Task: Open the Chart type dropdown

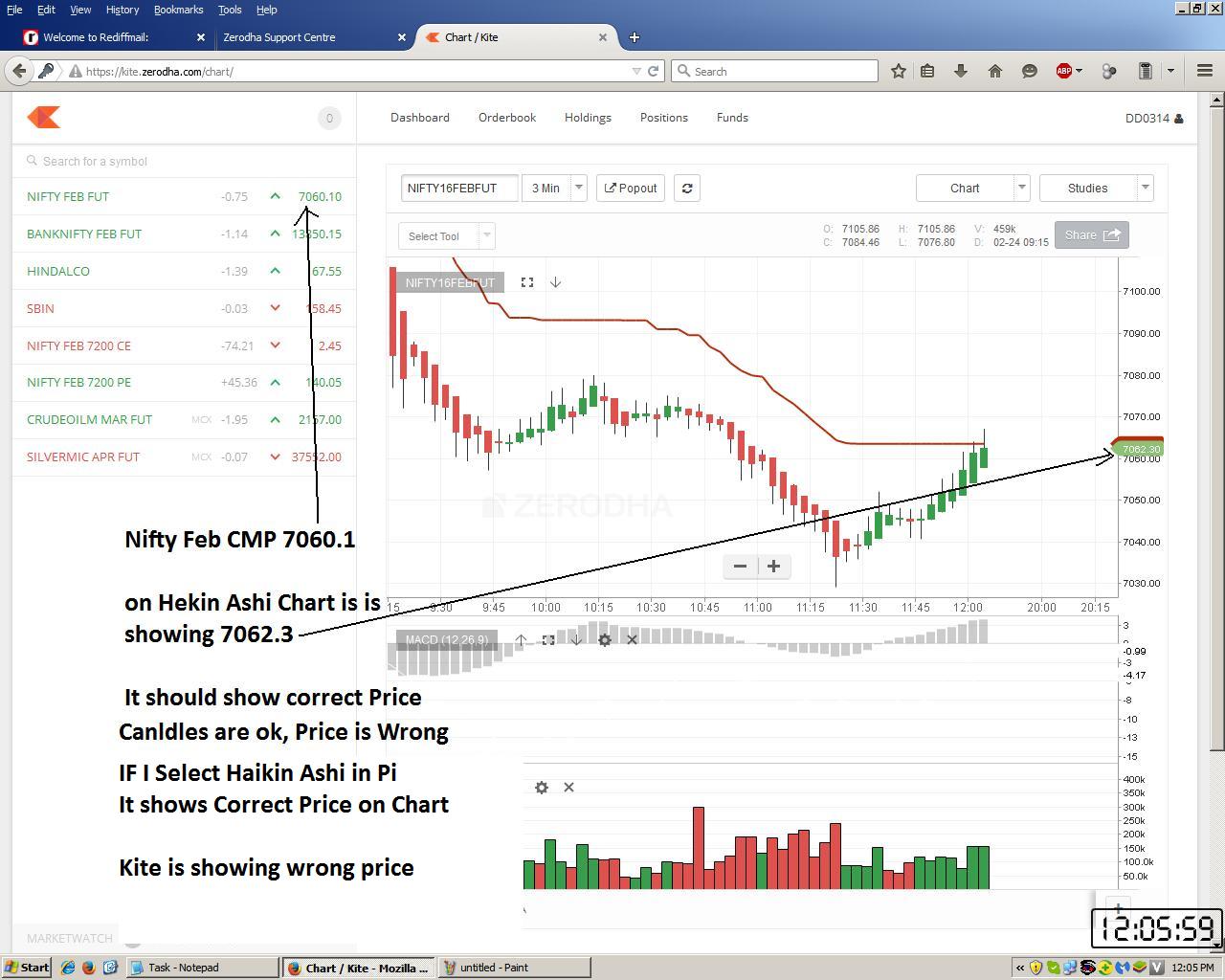Action: pos(1021,189)
